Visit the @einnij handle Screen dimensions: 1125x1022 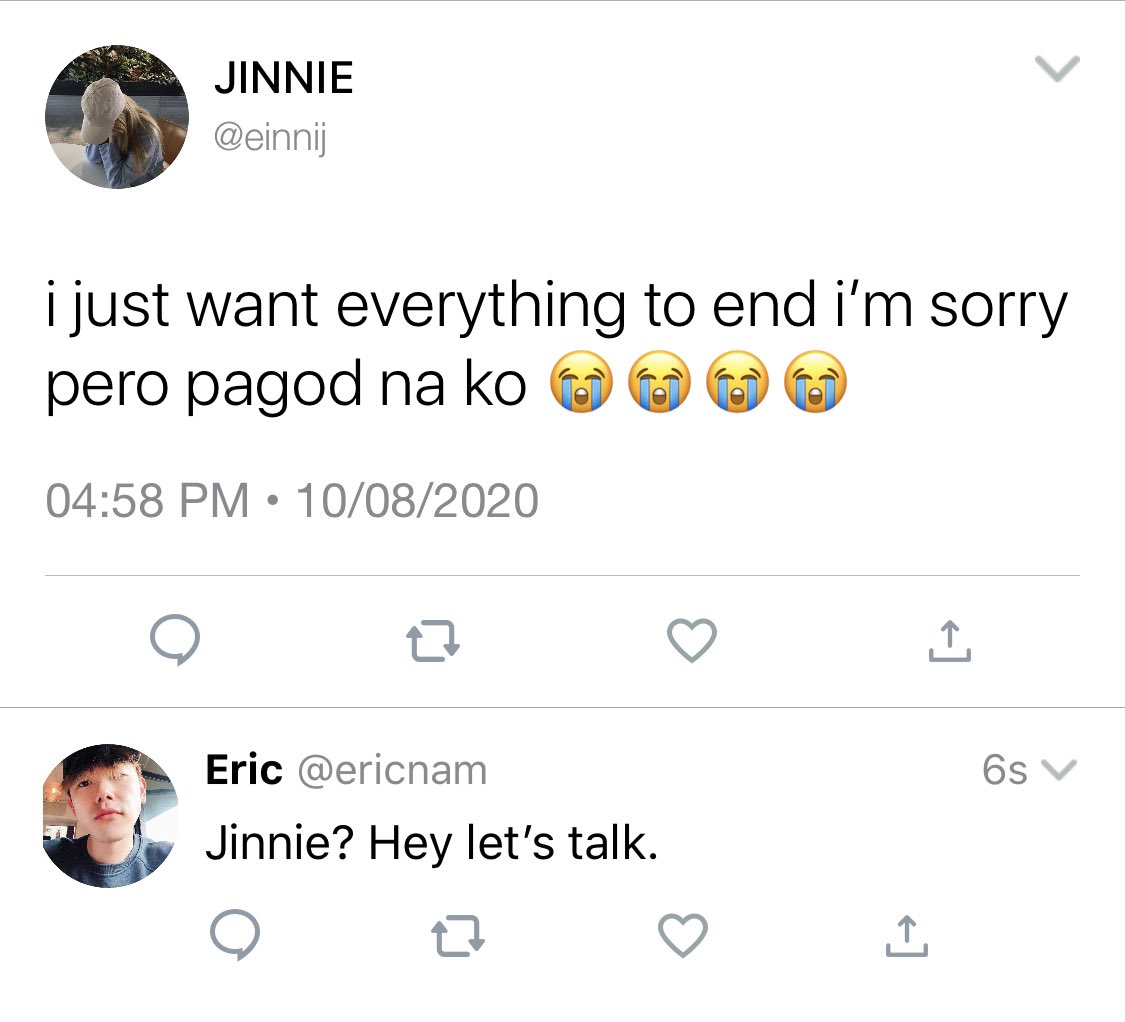(x=270, y=136)
